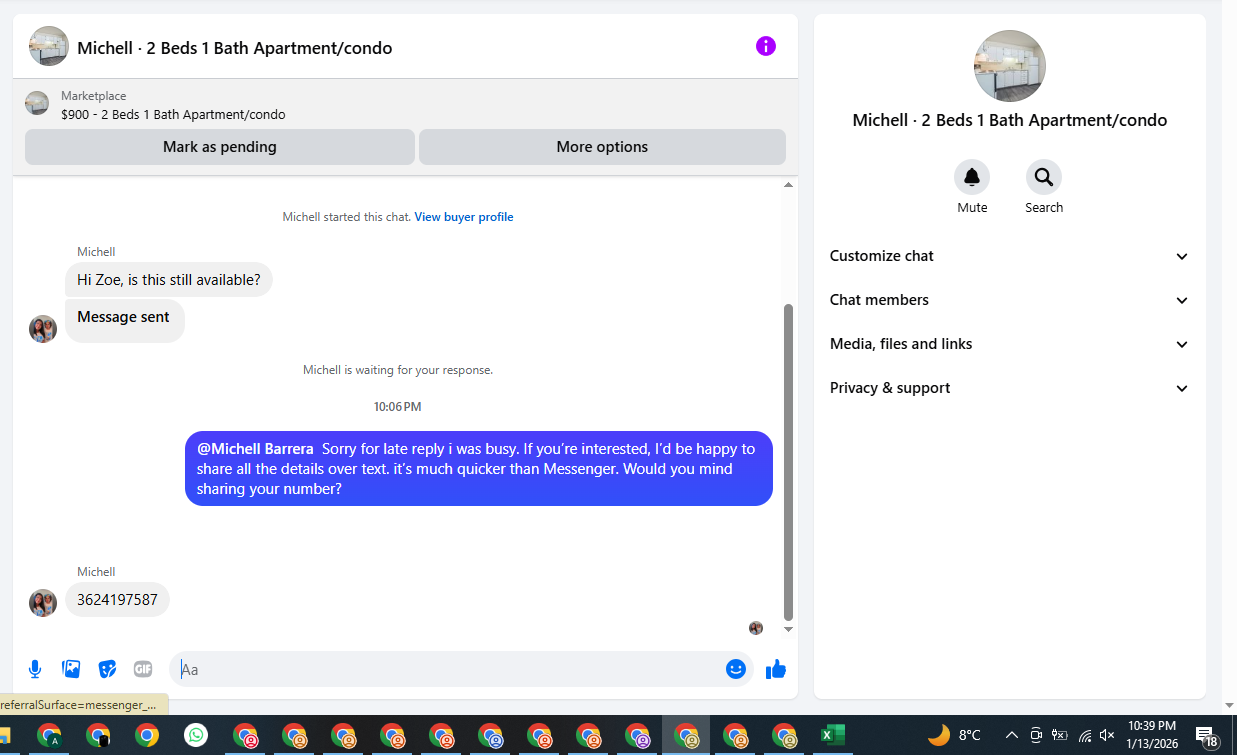Click the phone number message 3624197587
1237x755 pixels.
pos(117,600)
